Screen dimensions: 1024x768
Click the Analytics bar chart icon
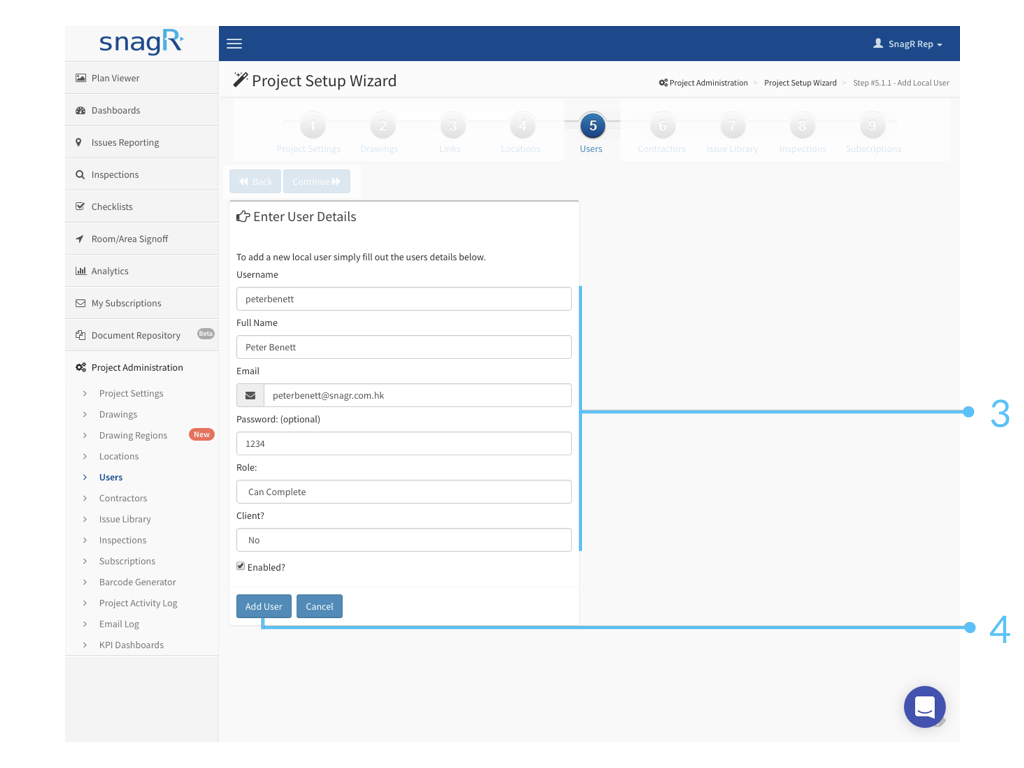(x=80, y=271)
